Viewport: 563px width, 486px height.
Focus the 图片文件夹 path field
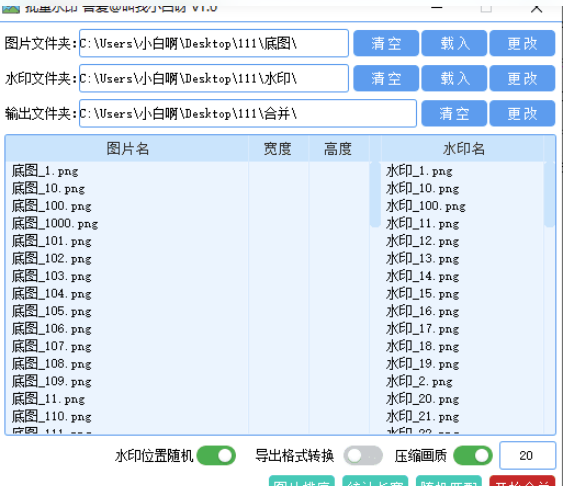pos(214,43)
